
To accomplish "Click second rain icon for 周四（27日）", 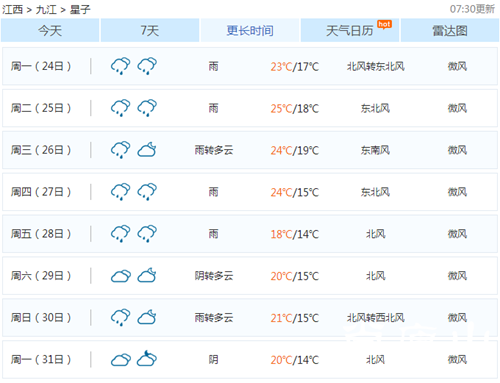I will (x=147, y=192).
